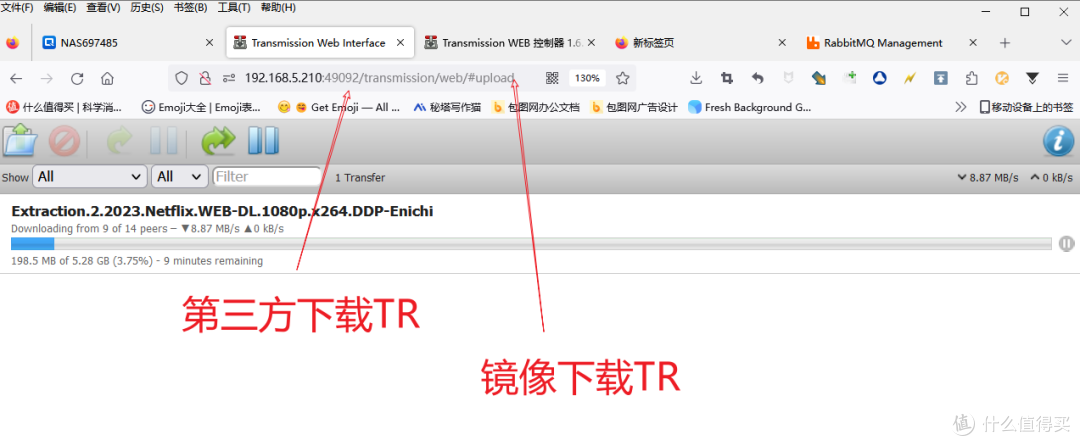Open the 历史(S) menu
The height and width of the screenshot is (446, 1080).
point(147,8)
